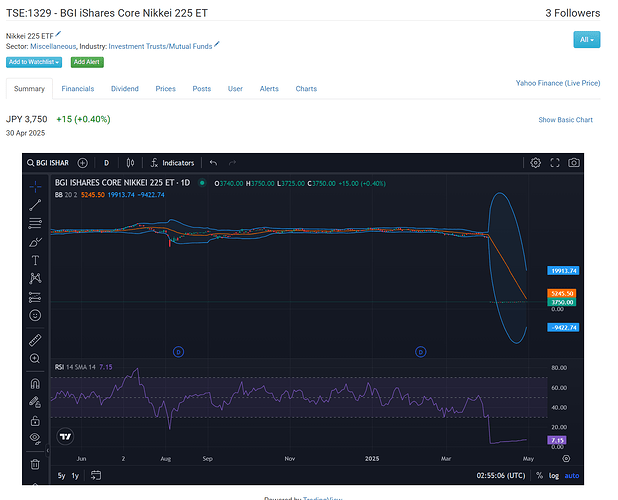Image resolution: width=618 pixels, height=500 pixels.
Task: Select the trend line drawing tool
Action: click(36, 204)
